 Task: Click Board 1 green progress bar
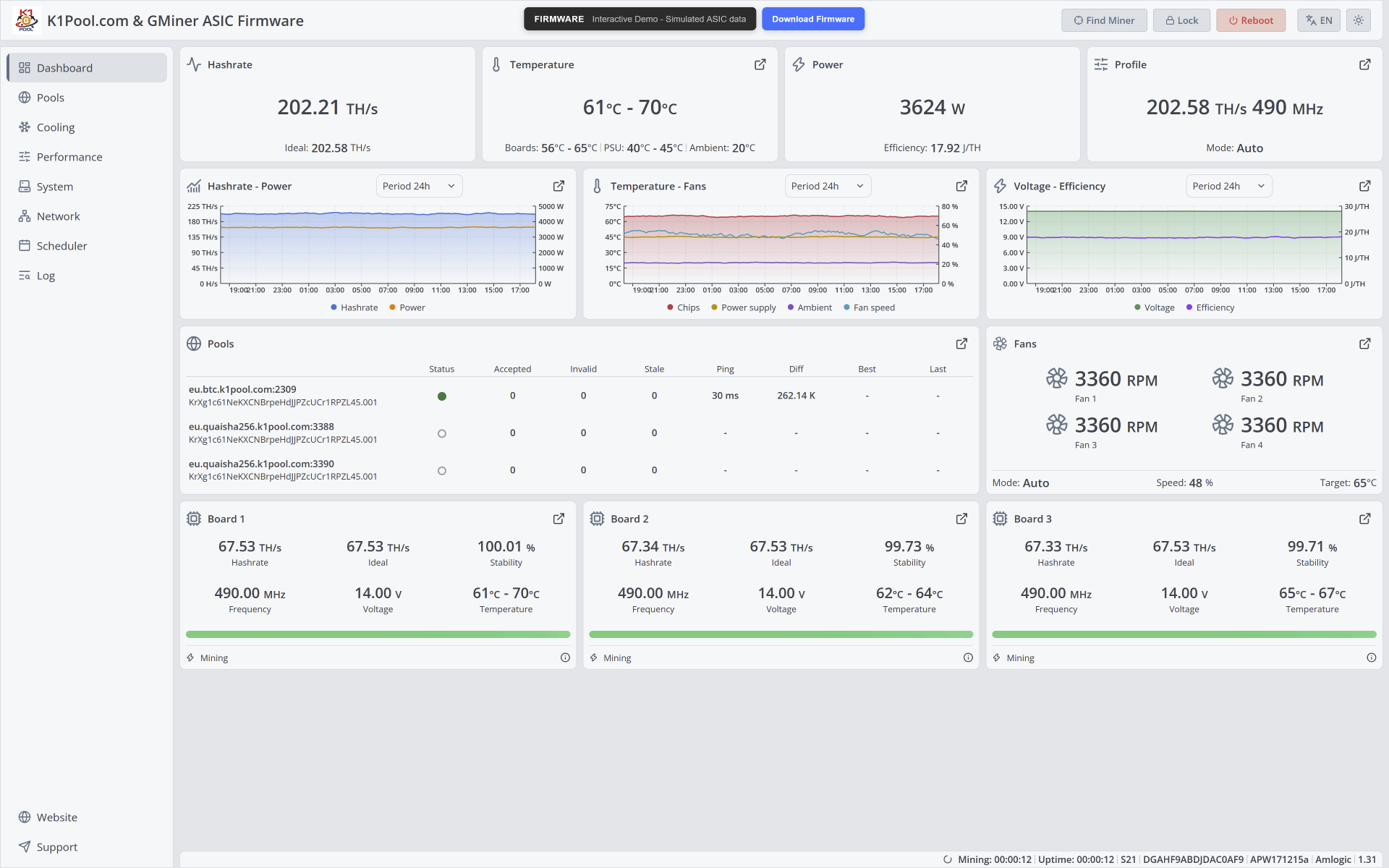coord(378,634)
